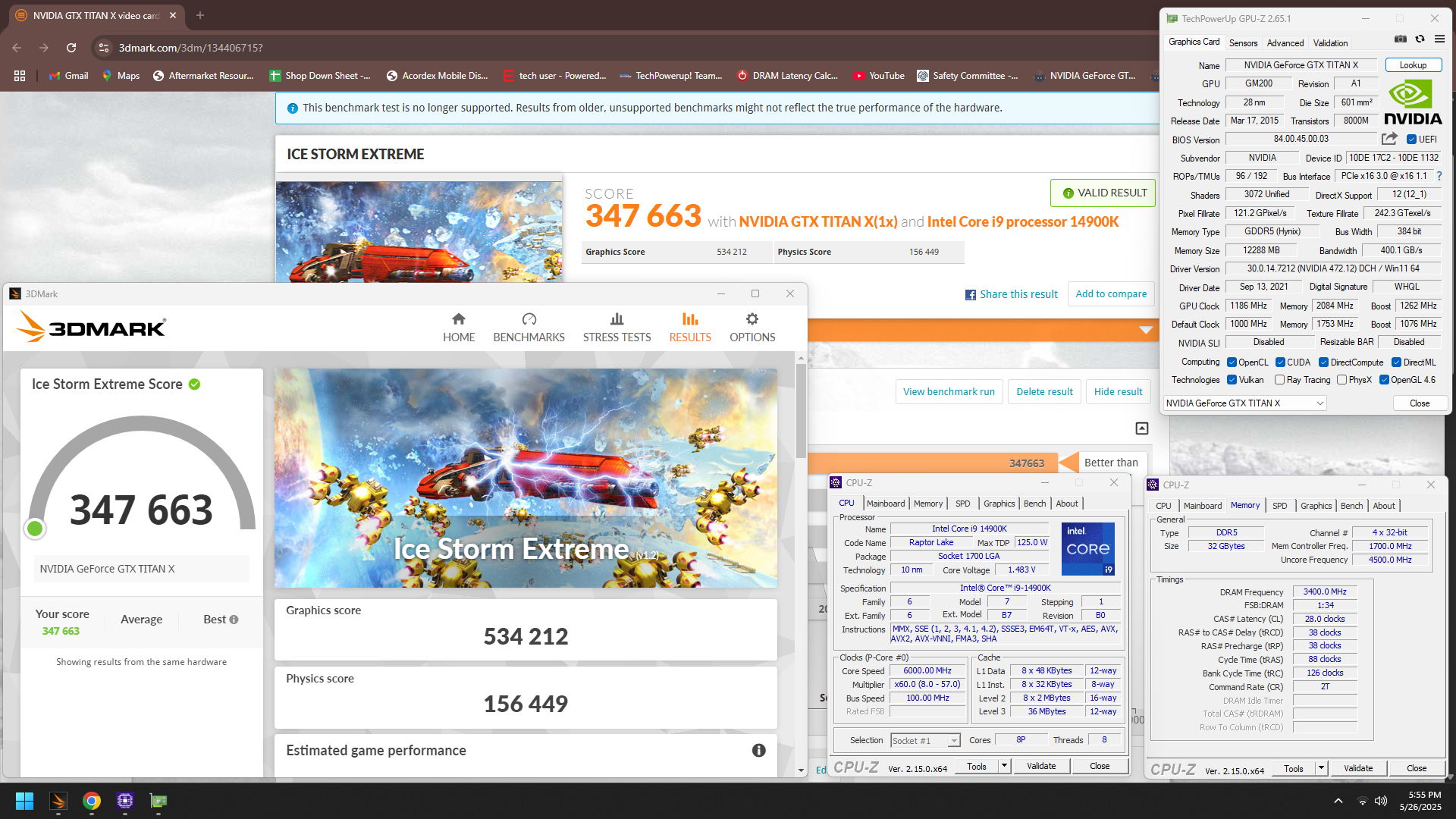Toggle the UEFI checkbox in GPU-Z
Screen dimensions: 1456x819
[x=1411, y=140]
